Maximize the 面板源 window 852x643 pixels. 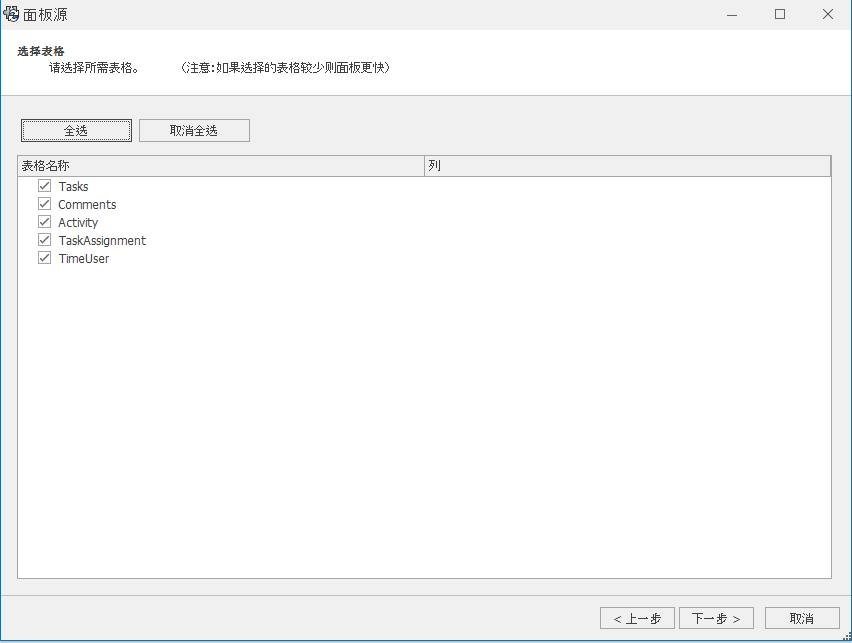(x=780, y=15)
